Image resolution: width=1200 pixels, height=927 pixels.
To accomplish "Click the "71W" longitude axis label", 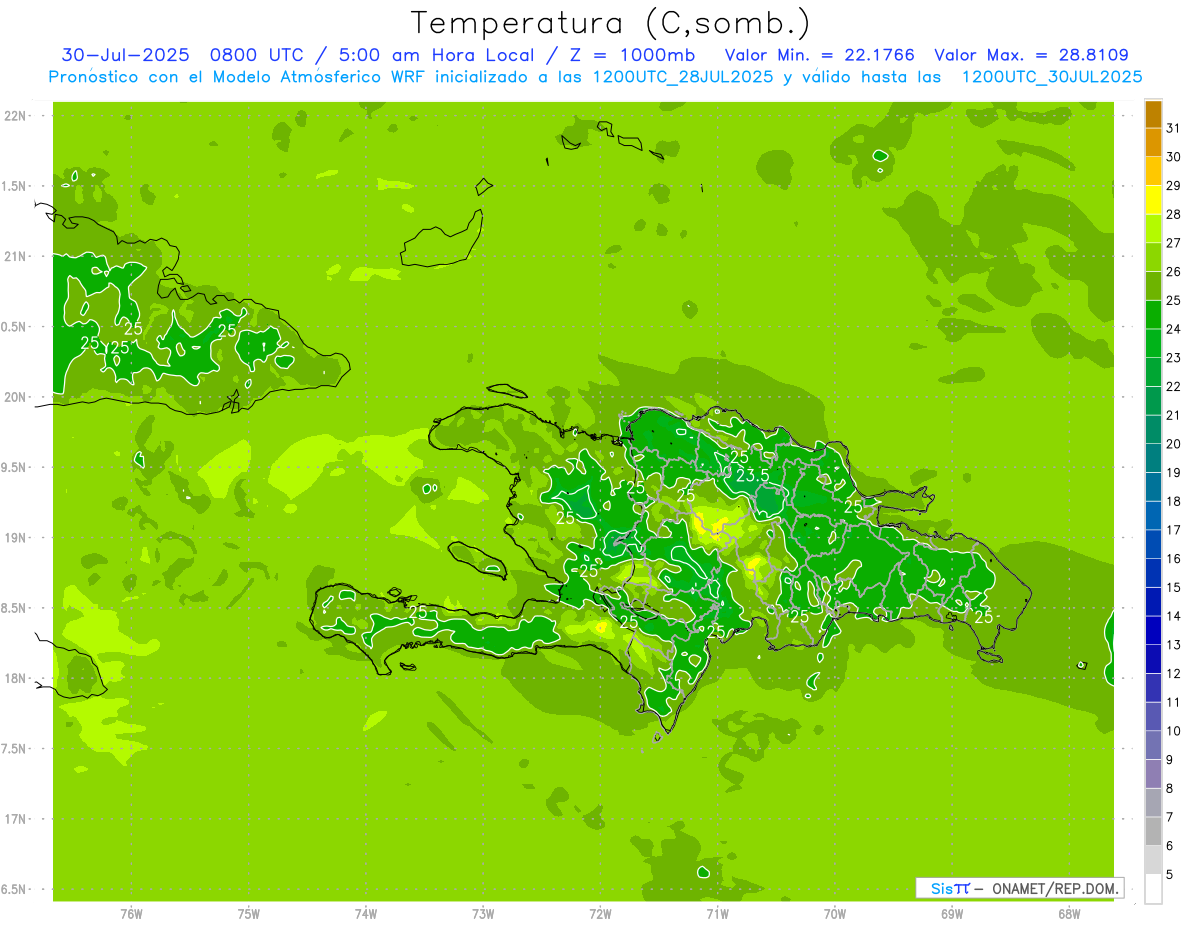I will tap(717, 913).
